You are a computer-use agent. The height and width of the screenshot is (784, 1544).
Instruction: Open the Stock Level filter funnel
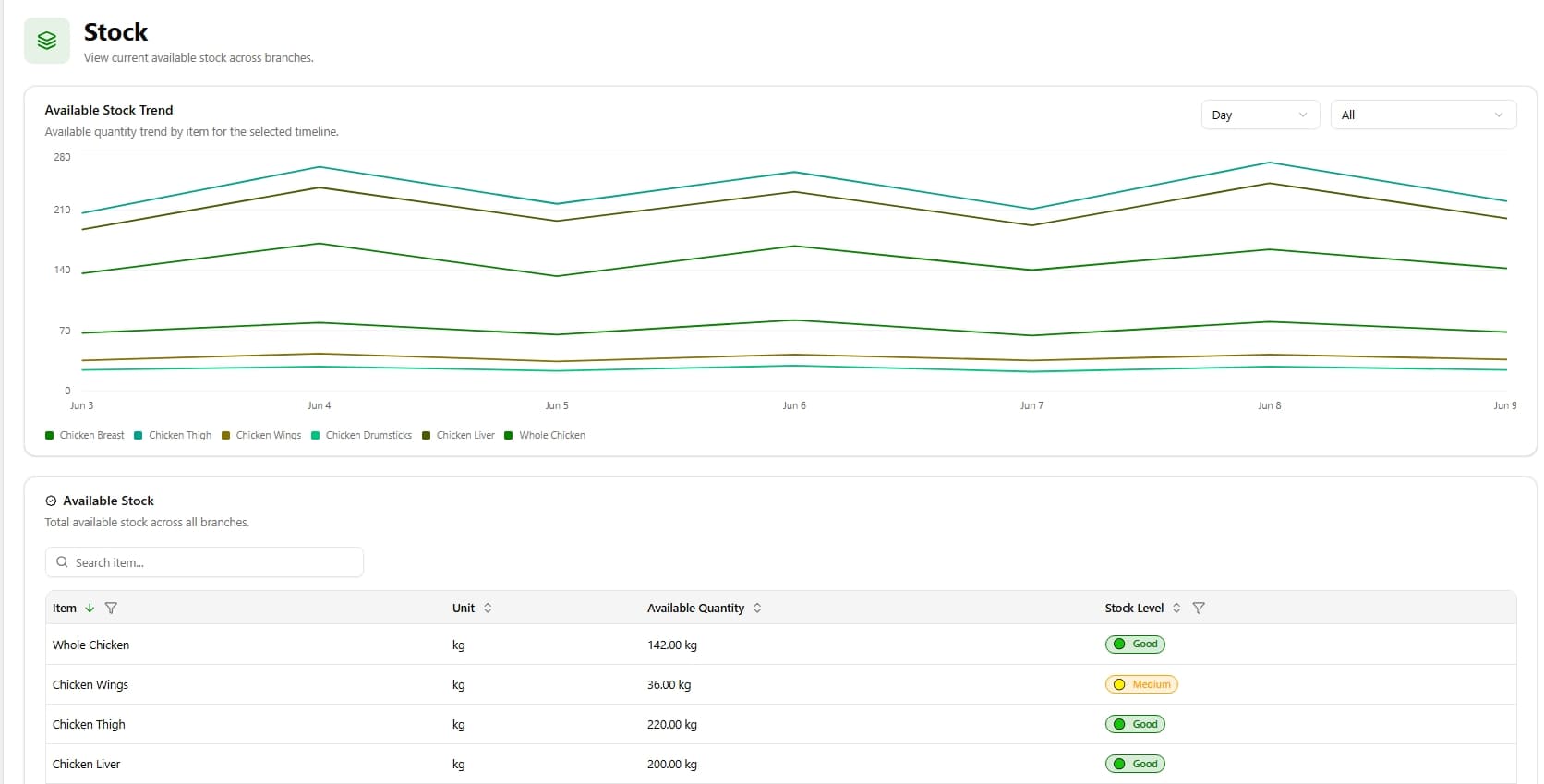click(1199, 609)
